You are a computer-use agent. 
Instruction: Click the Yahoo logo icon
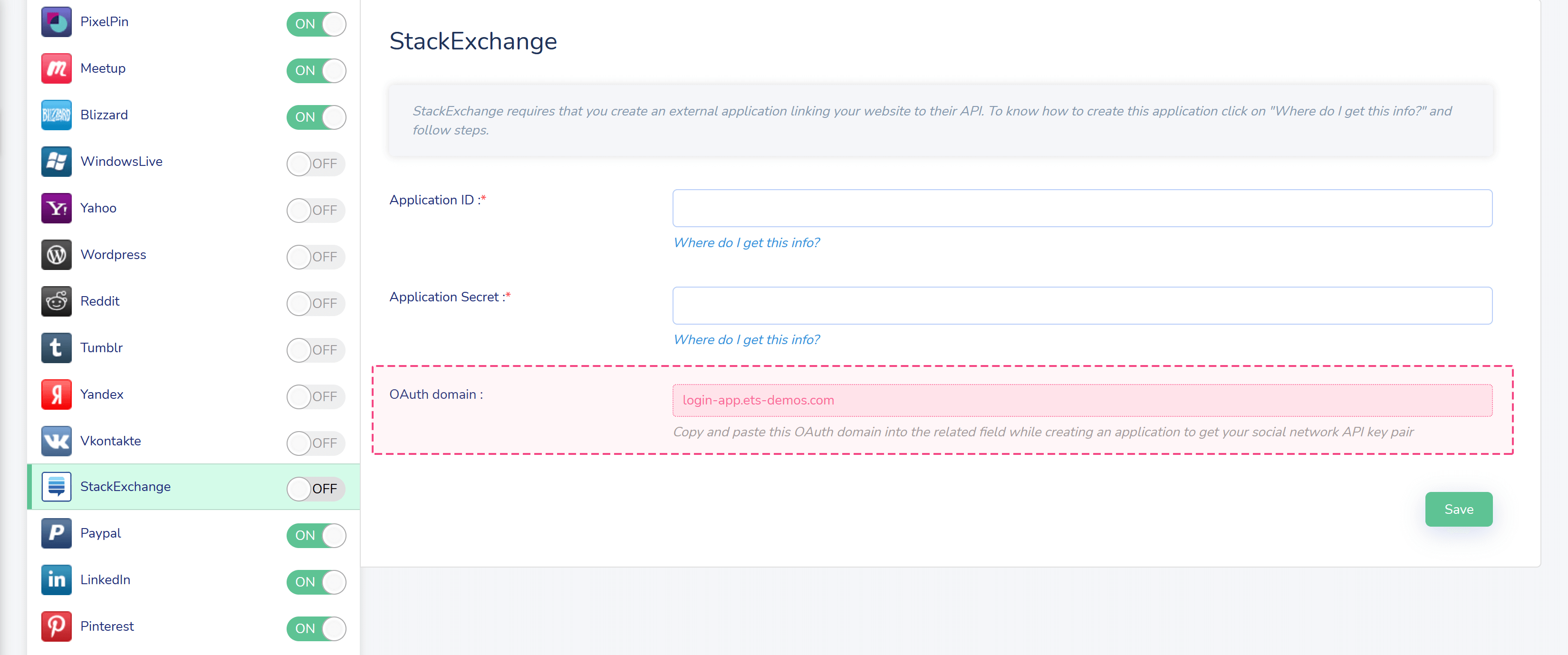[x=56, y=208]
